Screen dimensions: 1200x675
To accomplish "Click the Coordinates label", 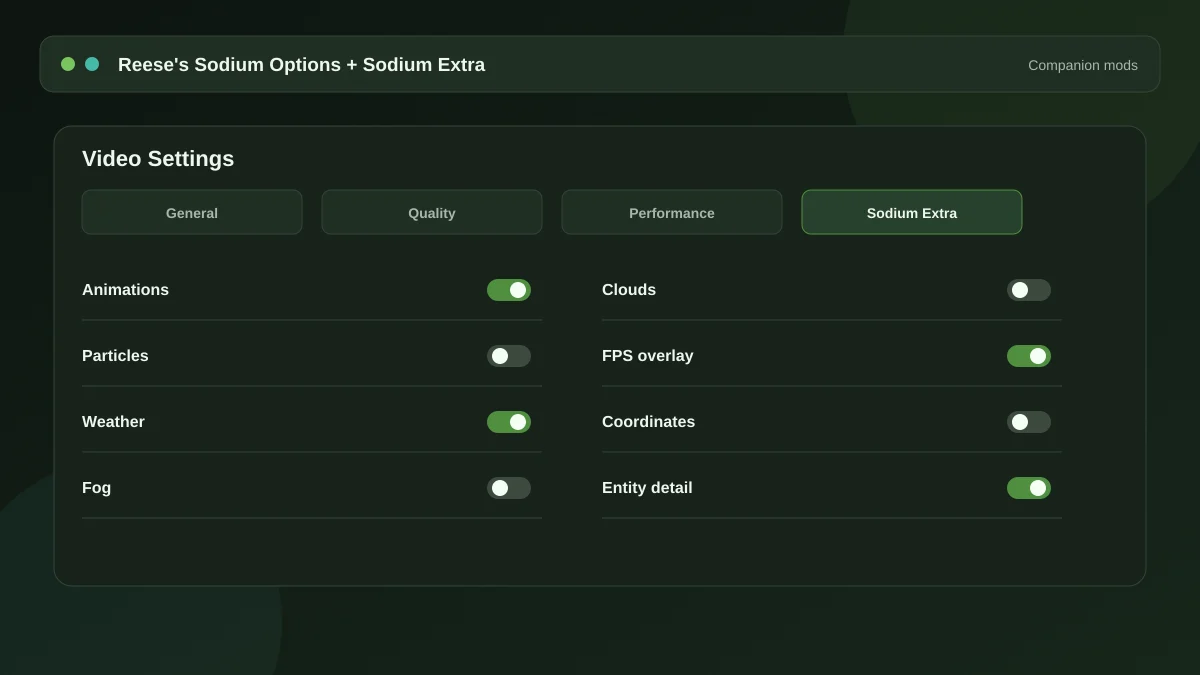I will pos(648,422).
